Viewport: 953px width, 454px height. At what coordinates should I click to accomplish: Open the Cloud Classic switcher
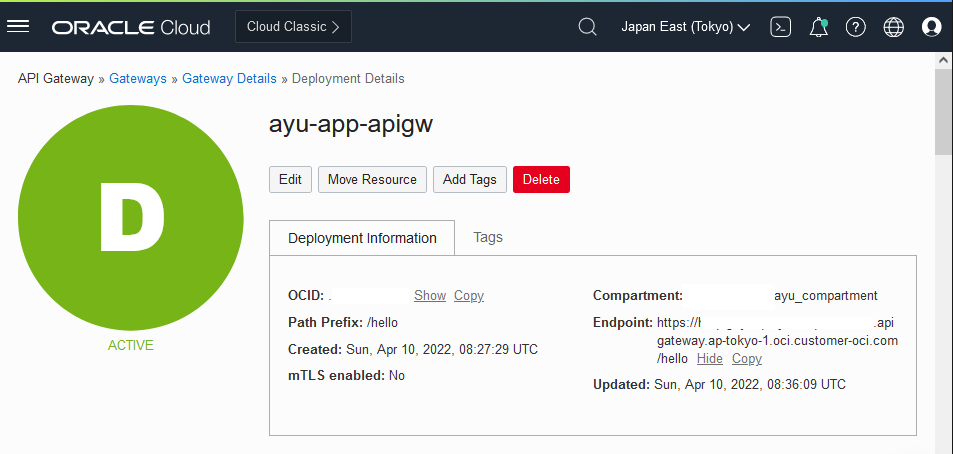pyautogui.click(x=294, y=27)
